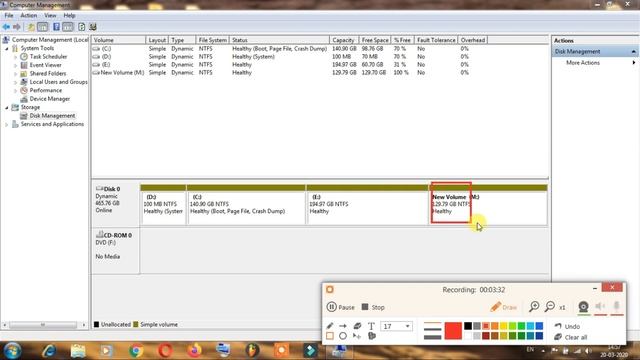Click the Back arrow in the toolbar

[x=6, y=27]
